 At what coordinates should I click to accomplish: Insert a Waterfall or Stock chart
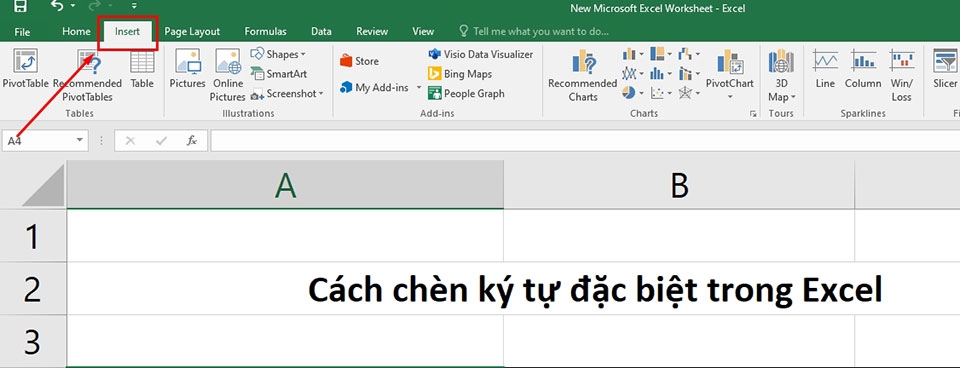click(689, 54)
